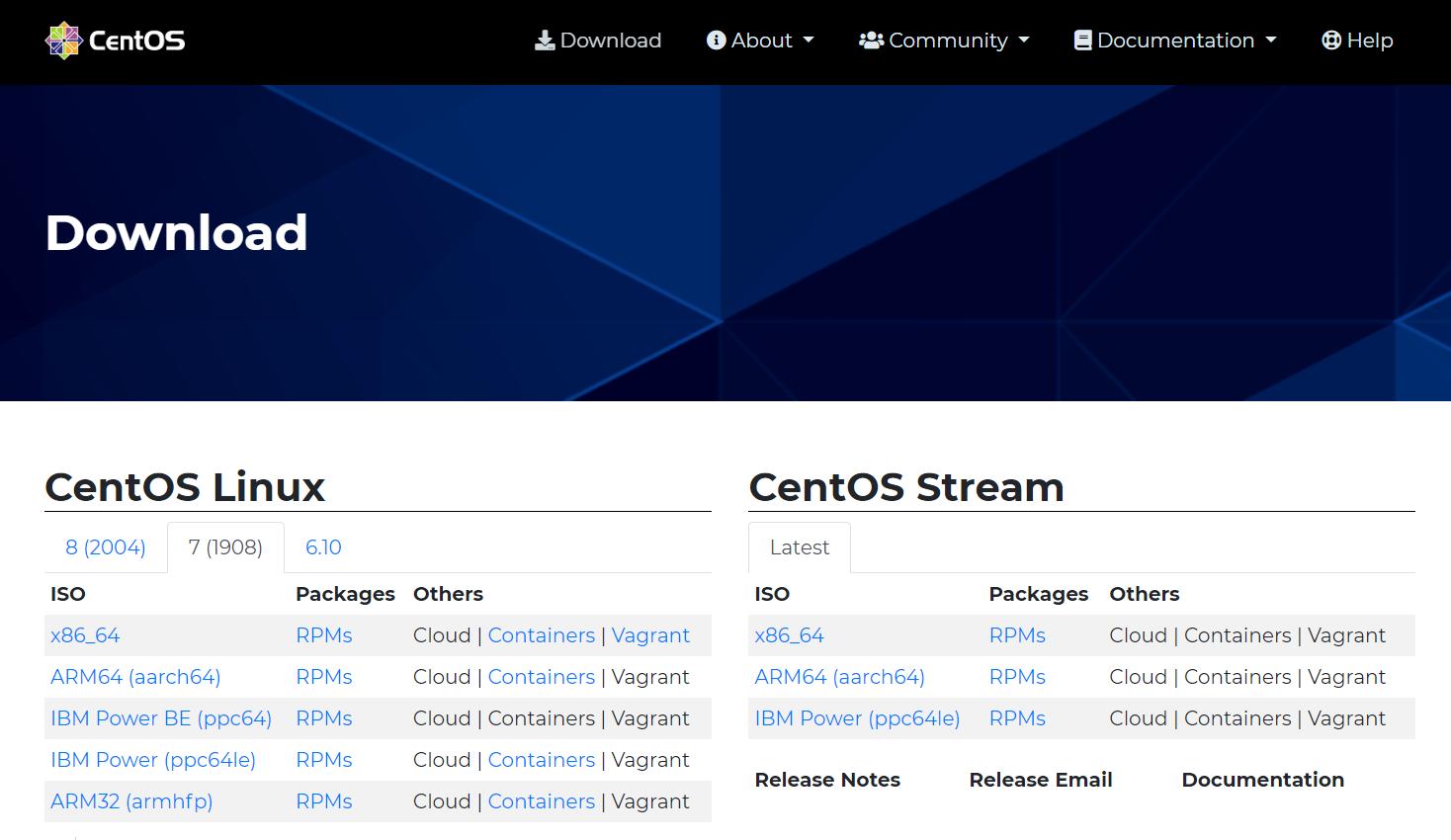Select the 7 (1908) tab
Viewport: 1451px width, 840px height.
point(225,547)
